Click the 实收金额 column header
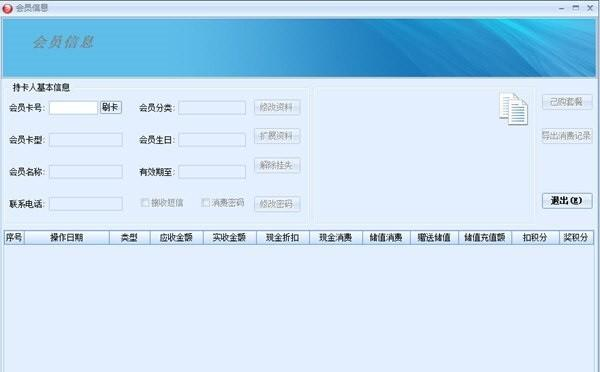 point(230,238)
